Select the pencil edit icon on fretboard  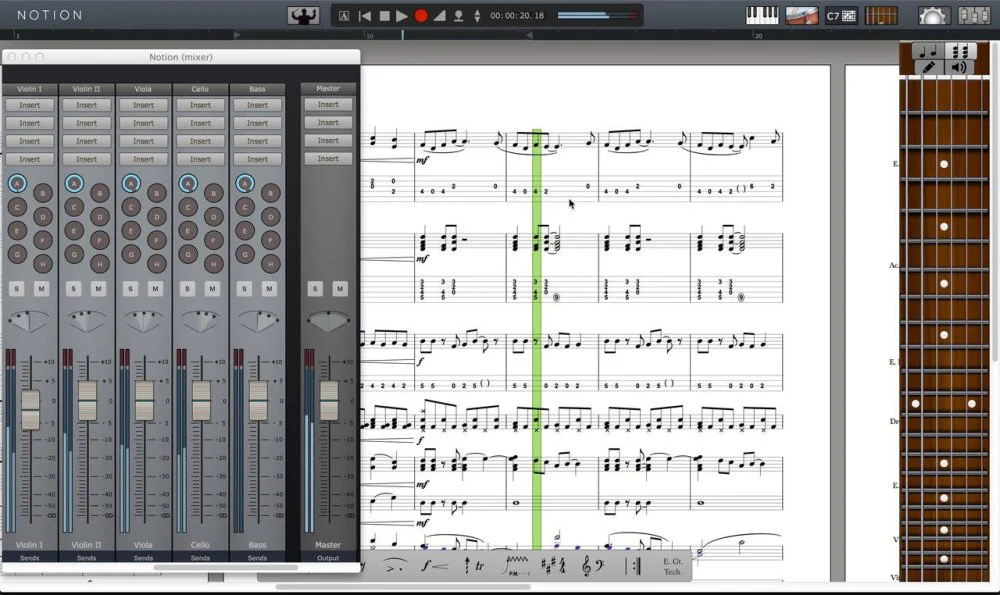pos(929,67)
